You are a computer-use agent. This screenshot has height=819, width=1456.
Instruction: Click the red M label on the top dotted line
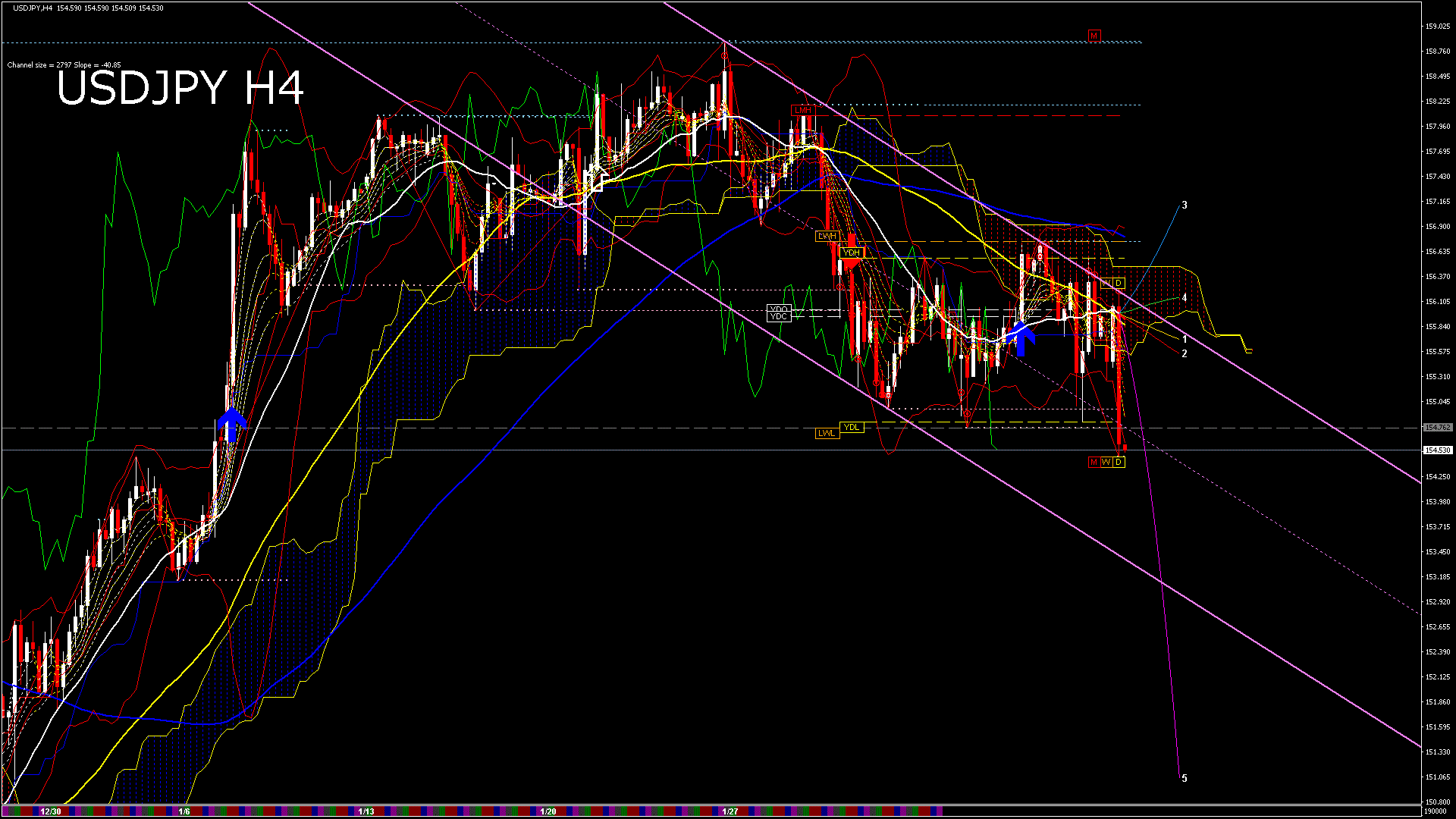click(x=1094, y=36)
